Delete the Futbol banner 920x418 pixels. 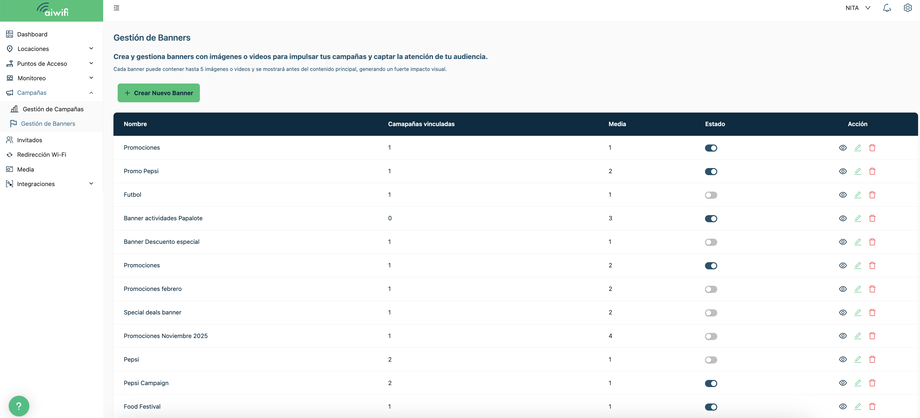(x=872, y=195)
